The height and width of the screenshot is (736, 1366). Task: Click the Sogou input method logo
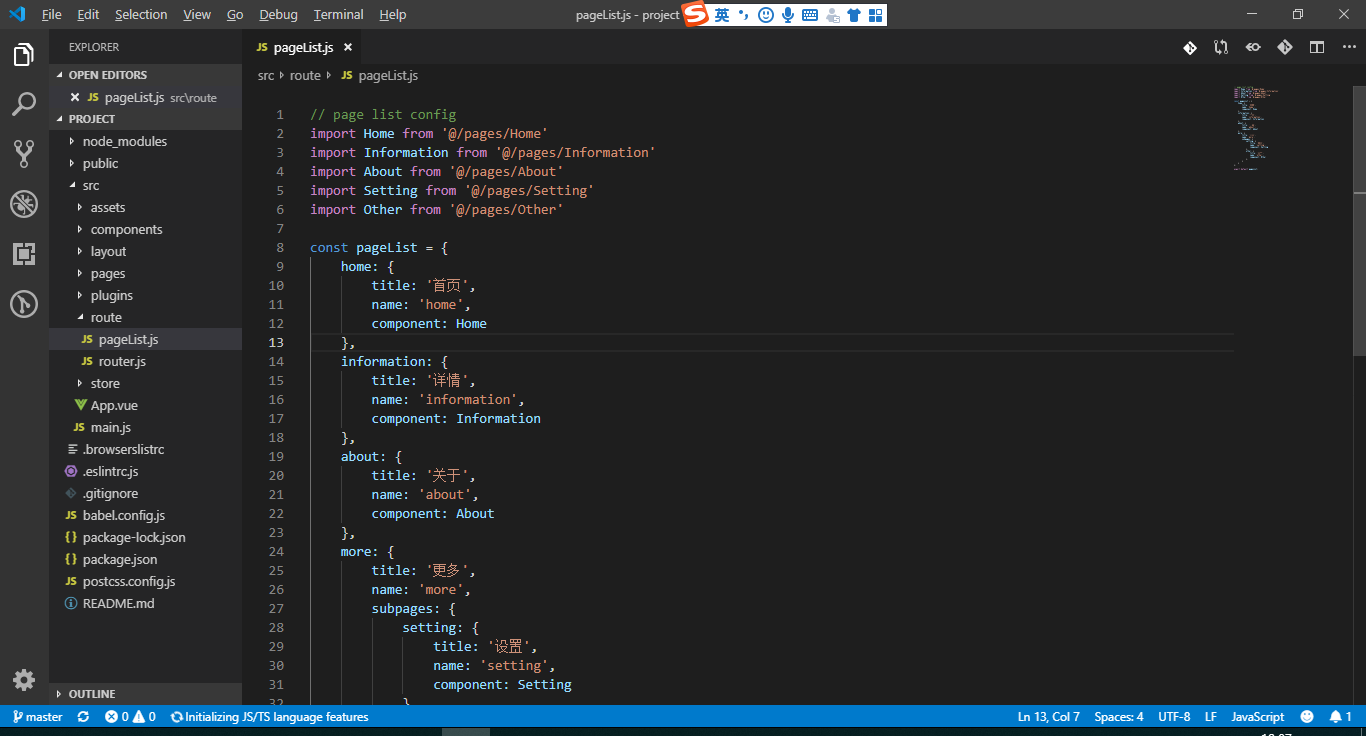click(x=696, y=14)
